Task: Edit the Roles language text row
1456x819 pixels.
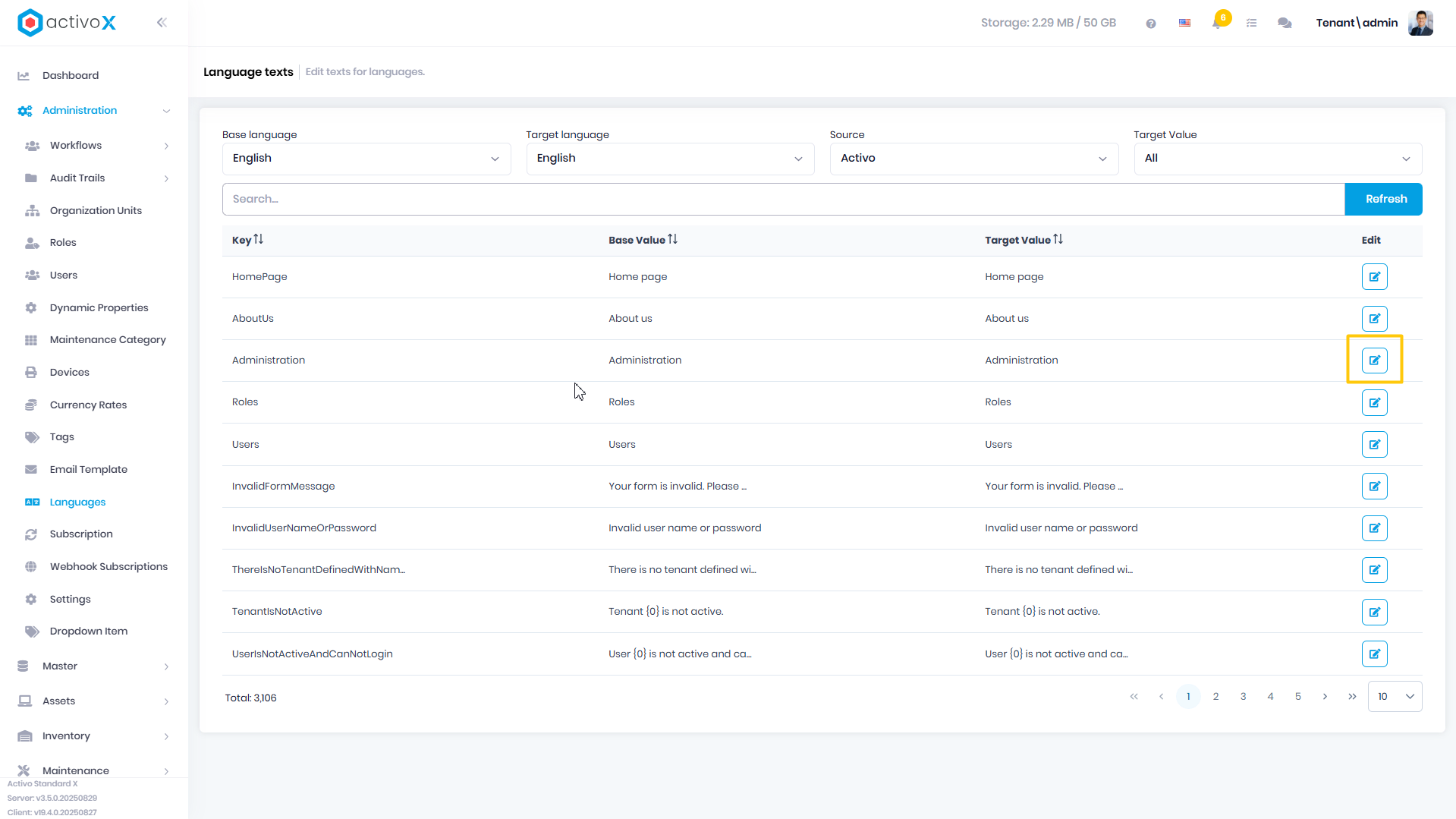Action: pyautogui.click(x=1374, y=402)
